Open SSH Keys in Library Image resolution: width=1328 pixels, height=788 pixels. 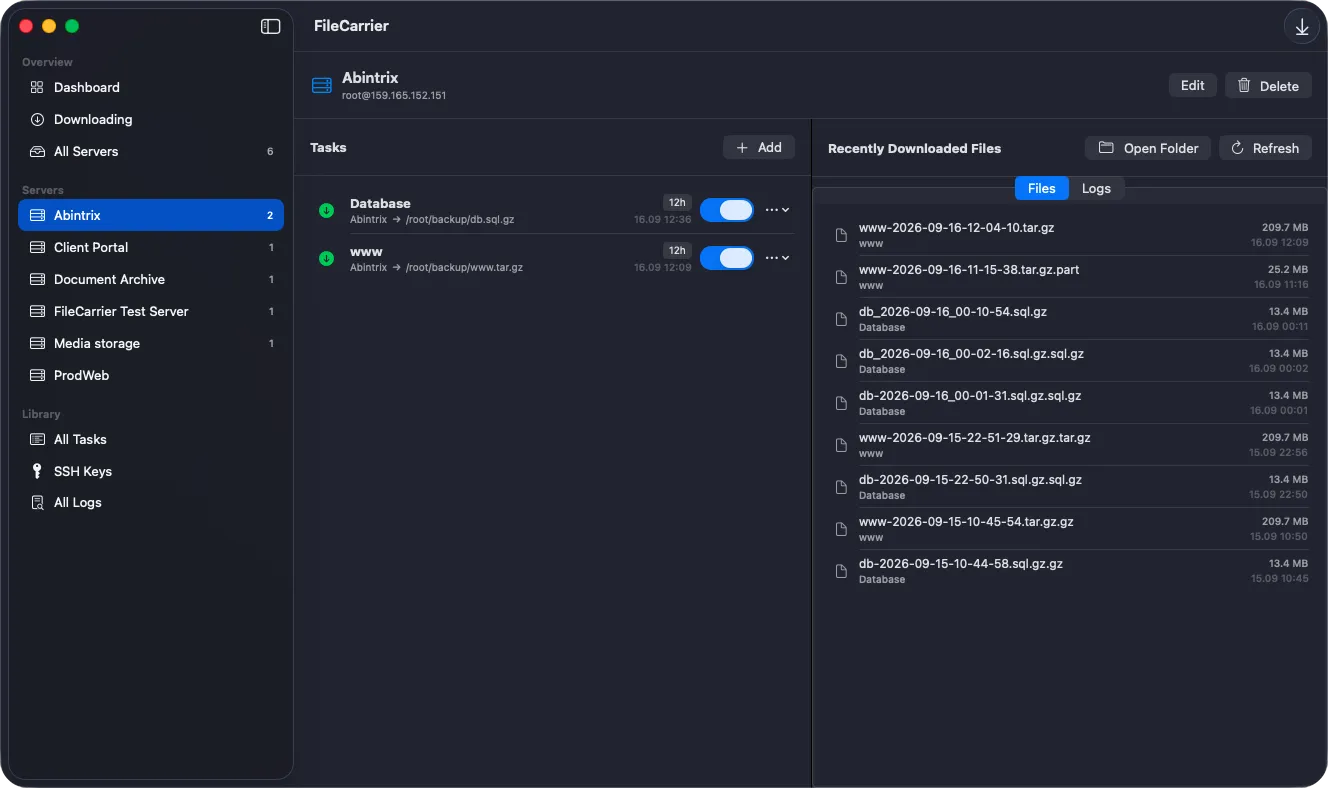click(x=151, y=471)
